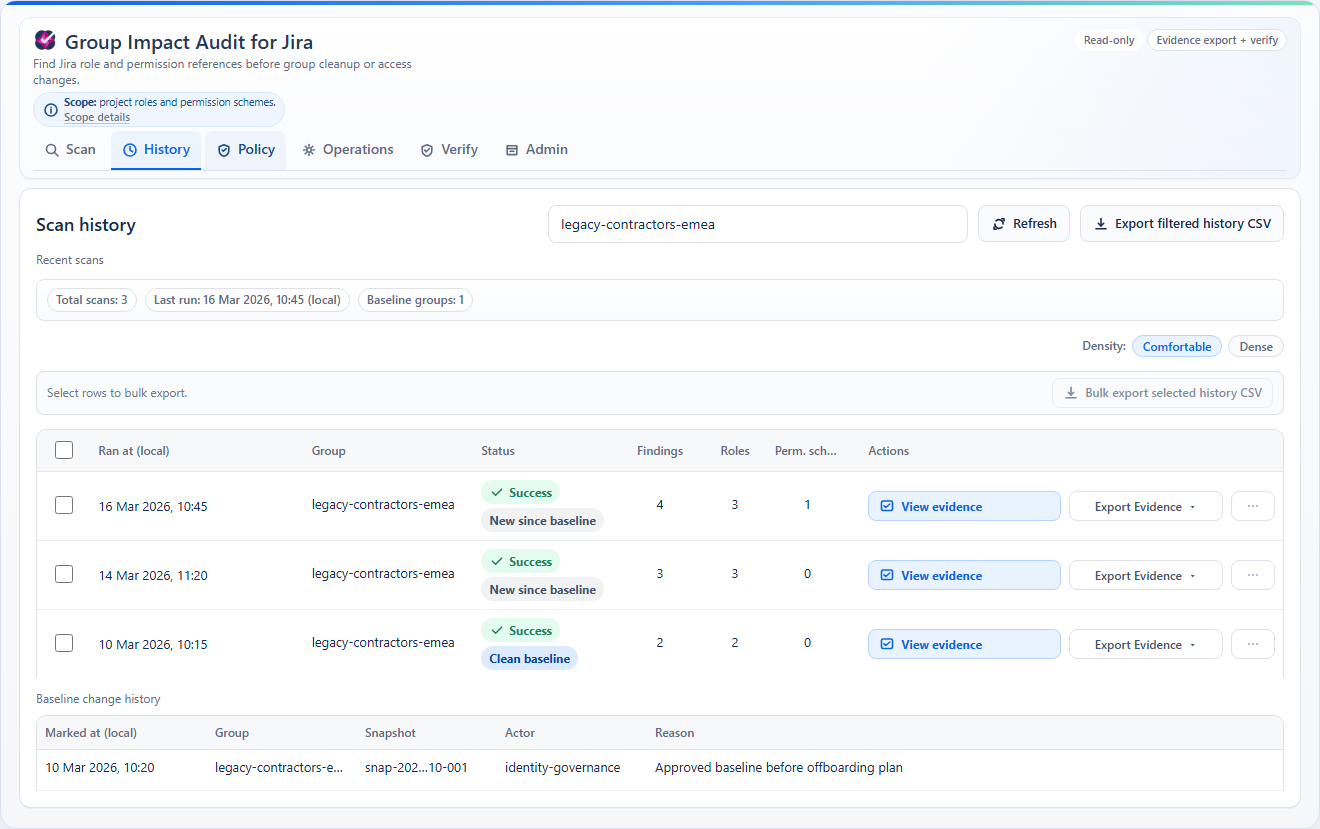Open the Export Evidence dropdown on the first row
This screenshot has width=1320, height=829.
coord(1145,506)
